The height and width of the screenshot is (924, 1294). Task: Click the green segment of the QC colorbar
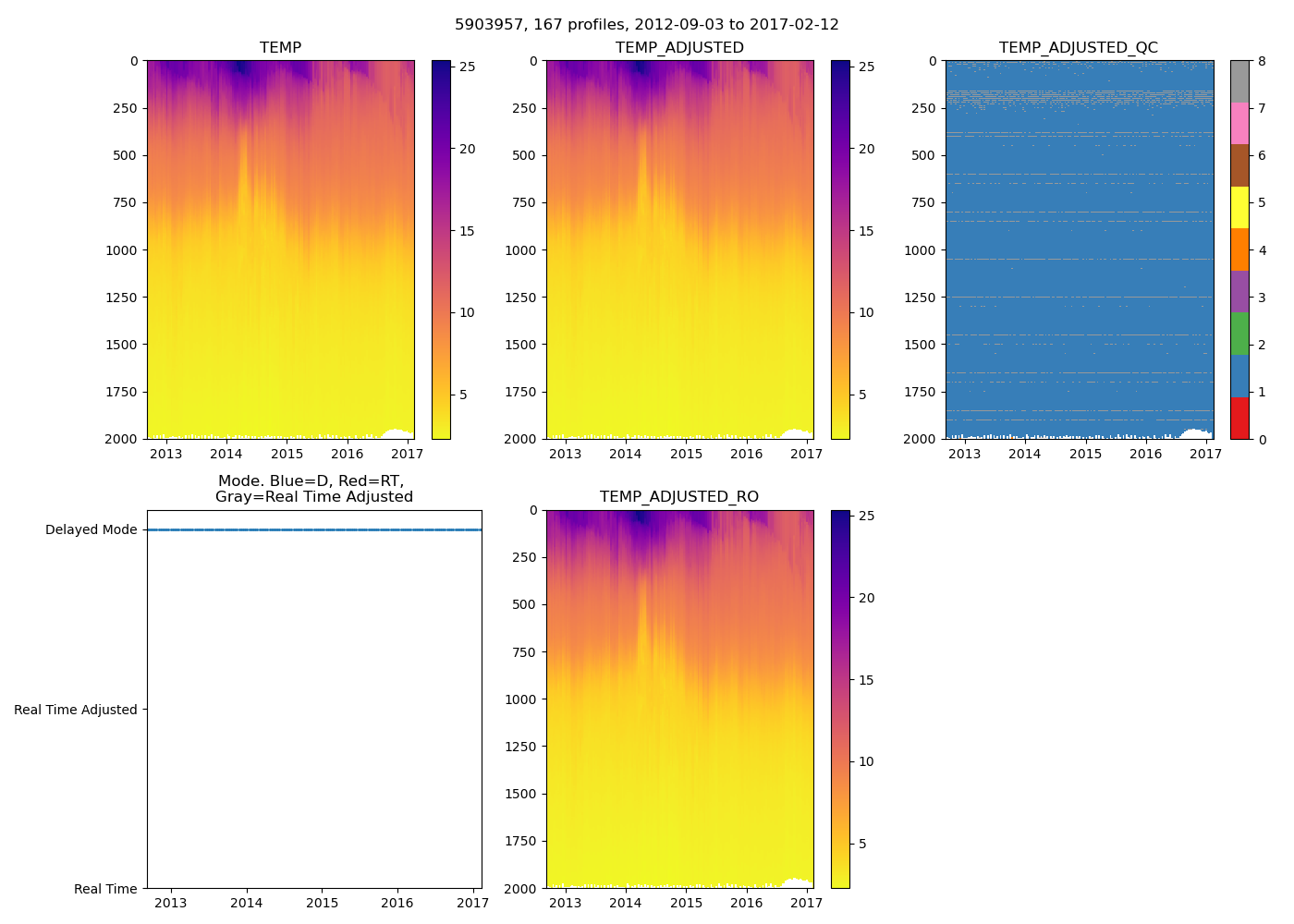1239,334
